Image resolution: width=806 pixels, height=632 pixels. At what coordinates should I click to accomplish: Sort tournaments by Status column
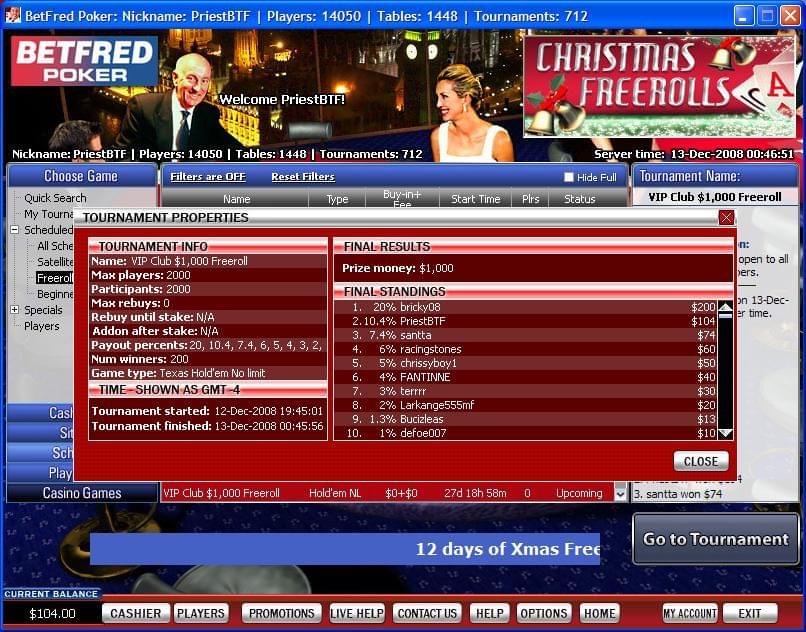coord(580,199)
